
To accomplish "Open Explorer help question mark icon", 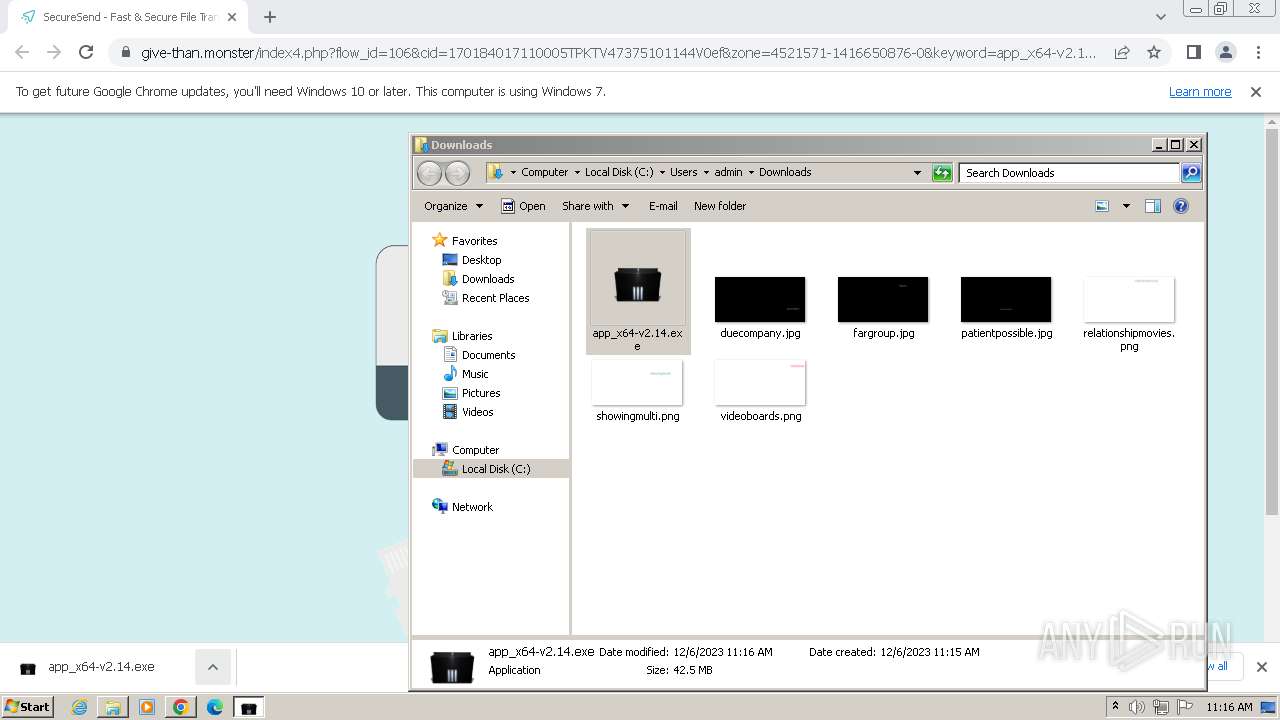I will coord(1181,206).
